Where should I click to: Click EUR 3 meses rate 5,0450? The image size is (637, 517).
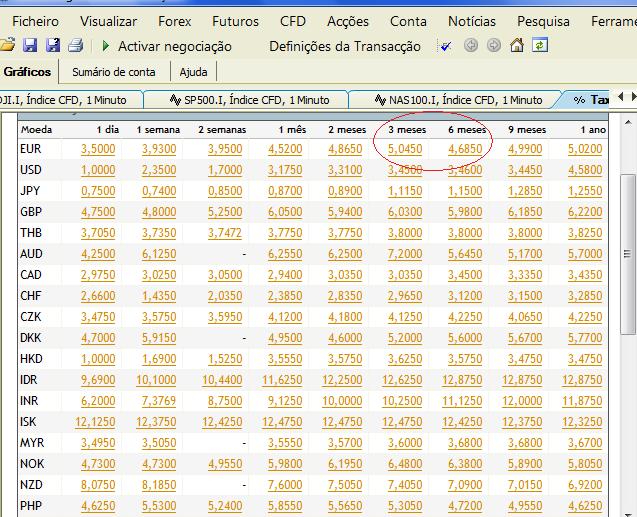click(x=405, y=149)
